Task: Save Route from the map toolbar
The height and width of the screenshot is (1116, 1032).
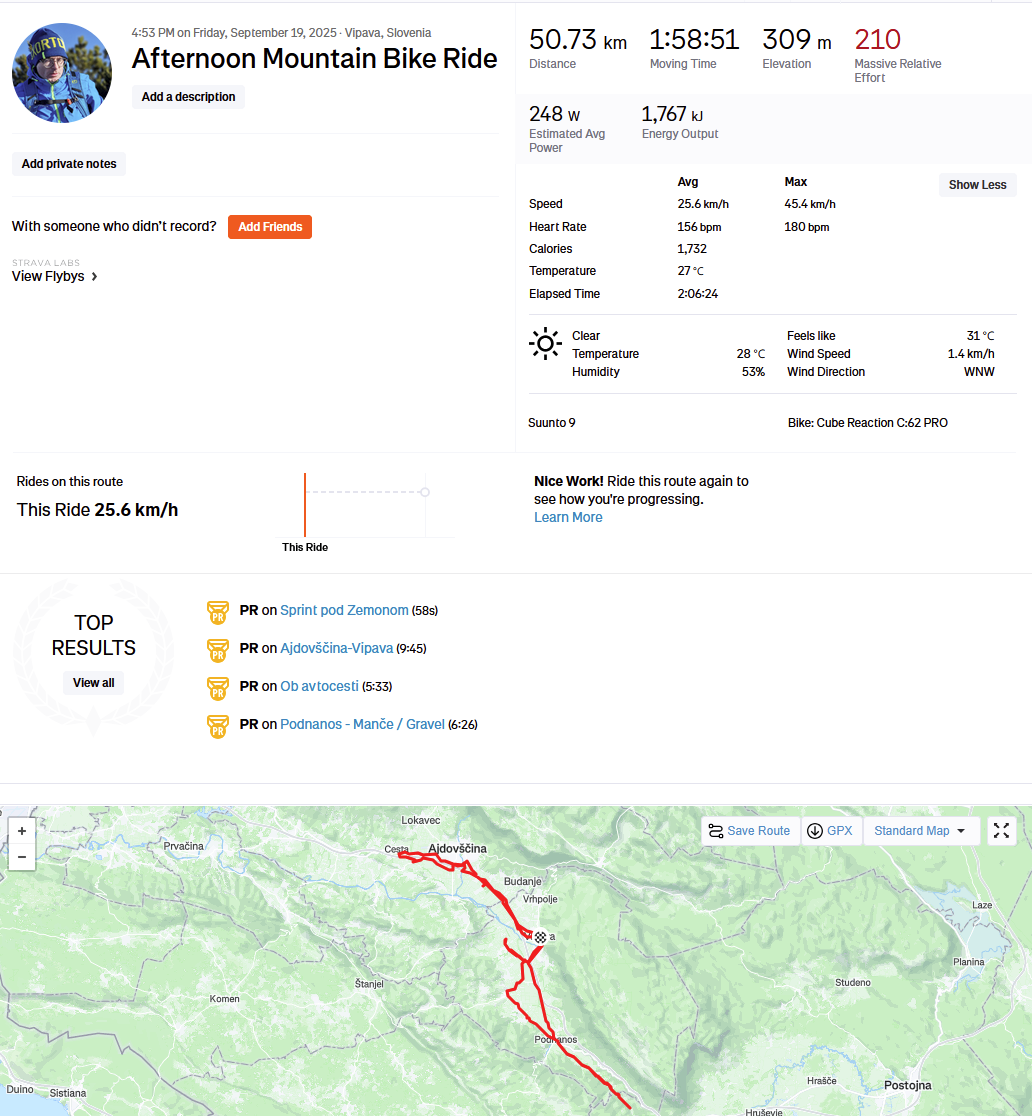Action: (750, 831)
